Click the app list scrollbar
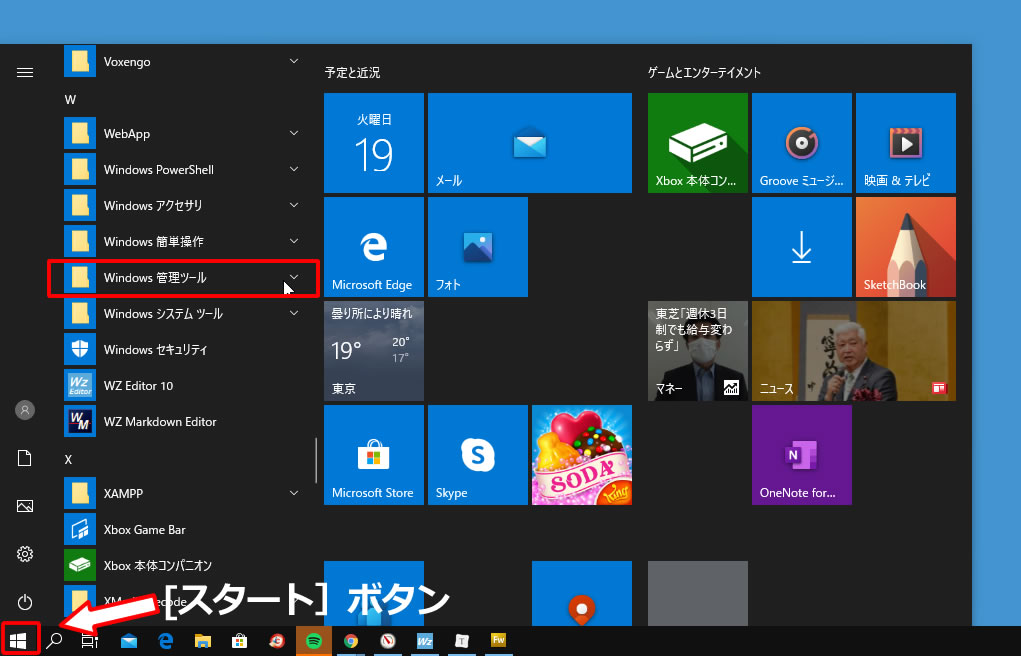 tap(316, 460)
